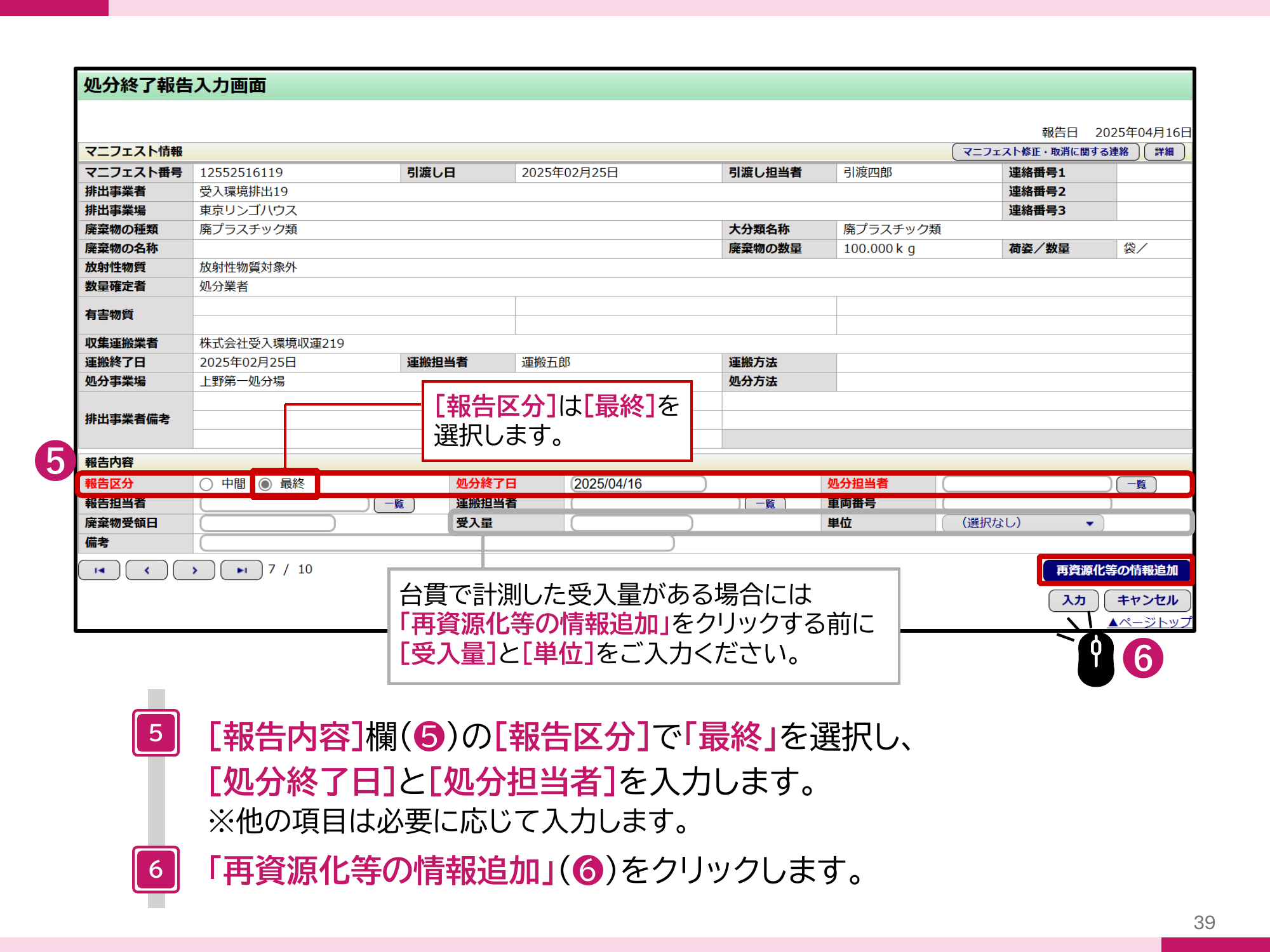The image size is (1270, 952).
Task: Click the 運搬五郎 name
Action: (546, 362)
